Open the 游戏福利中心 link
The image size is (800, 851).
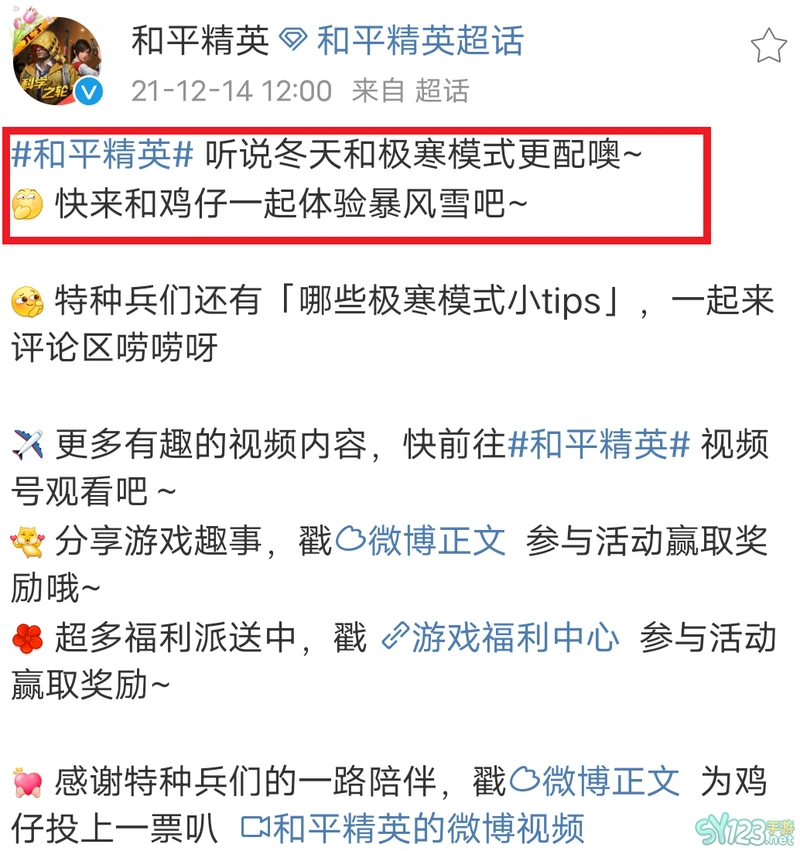515,637
